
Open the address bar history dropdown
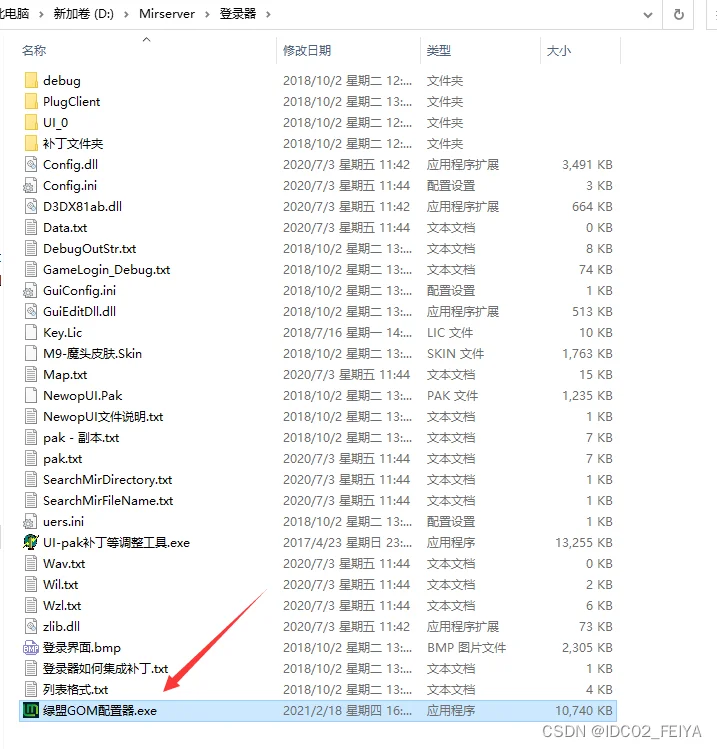click(649, 15)
